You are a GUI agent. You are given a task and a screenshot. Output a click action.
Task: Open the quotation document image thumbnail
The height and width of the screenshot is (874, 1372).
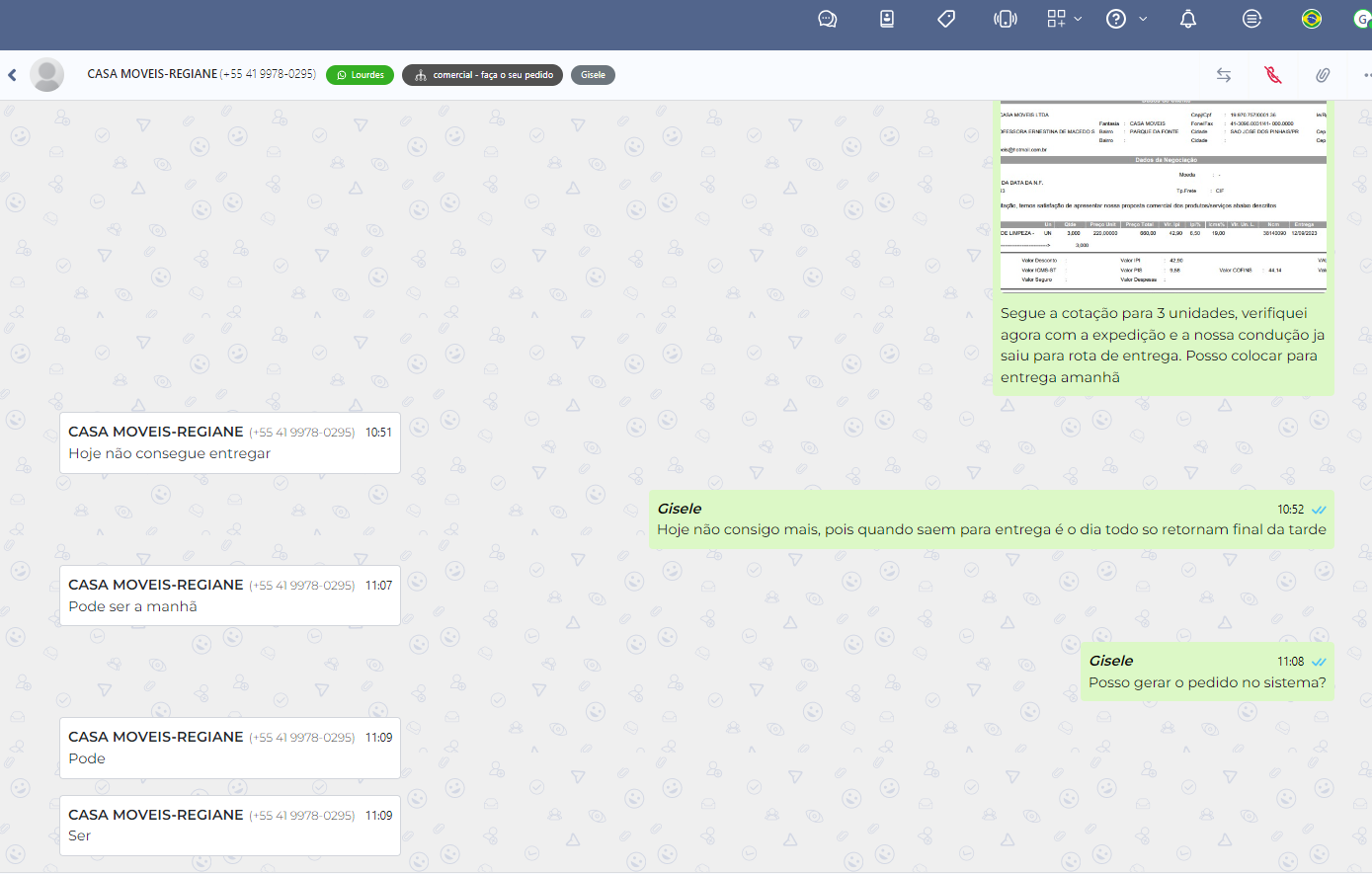1163,197
